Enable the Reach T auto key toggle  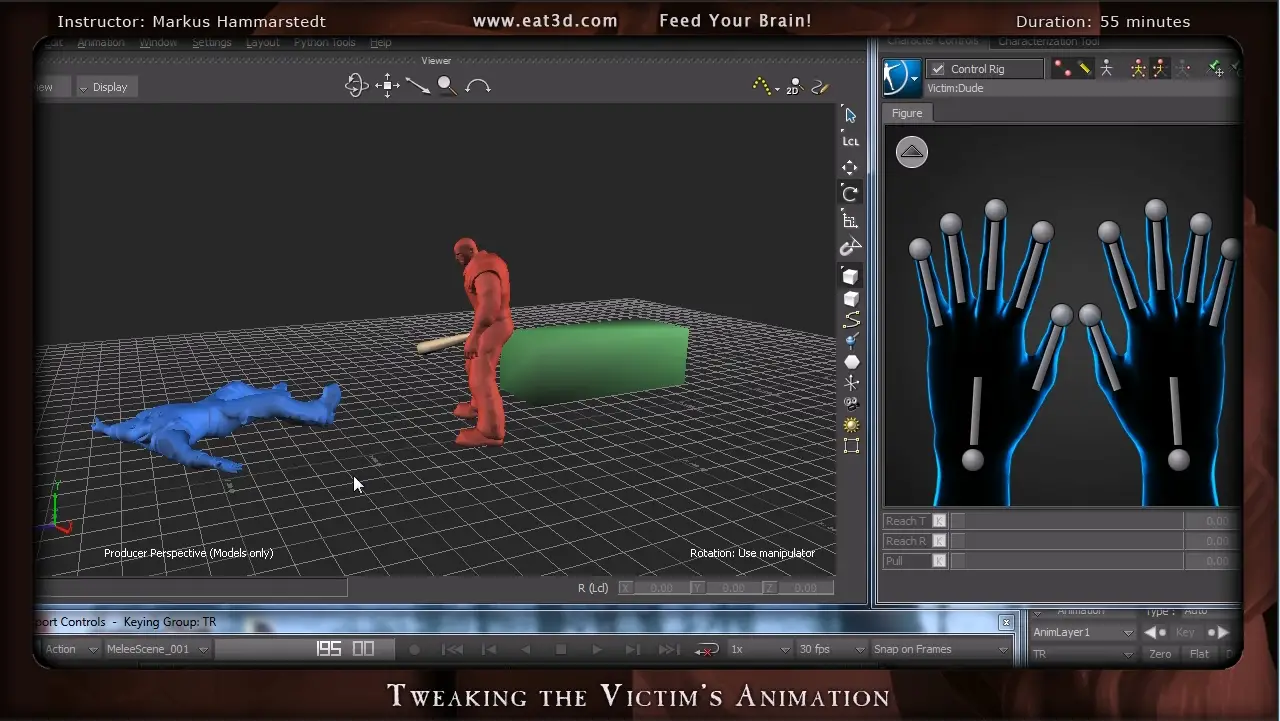coord(938,520)
